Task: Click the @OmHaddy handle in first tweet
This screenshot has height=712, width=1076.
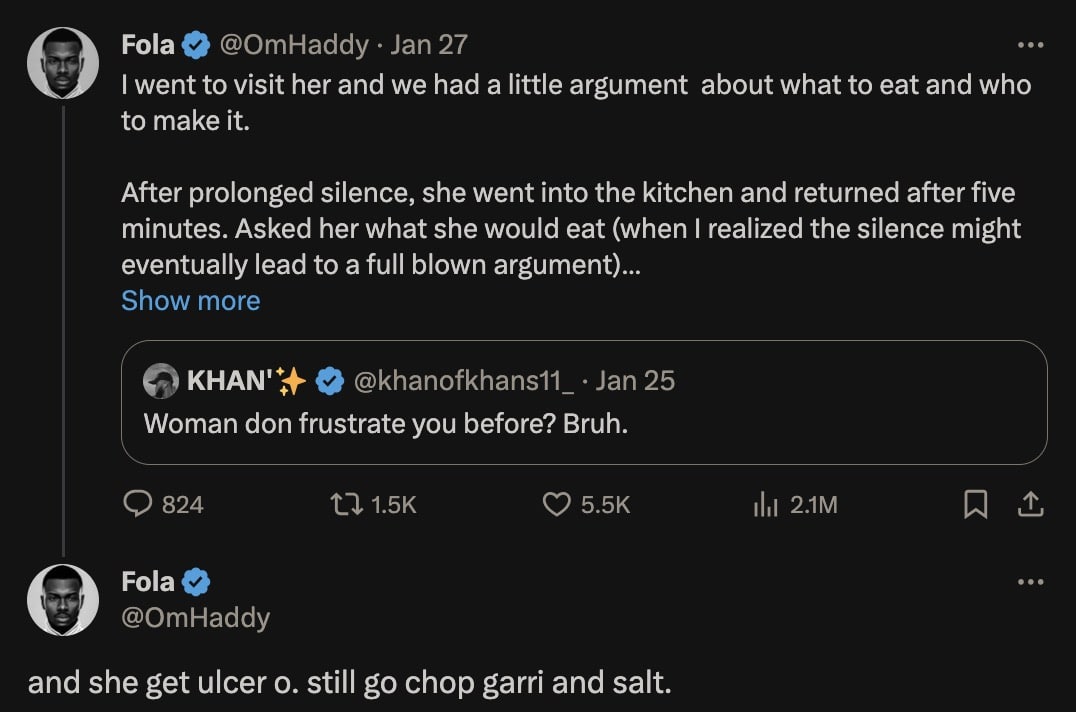Action: (x=295, y=45)
